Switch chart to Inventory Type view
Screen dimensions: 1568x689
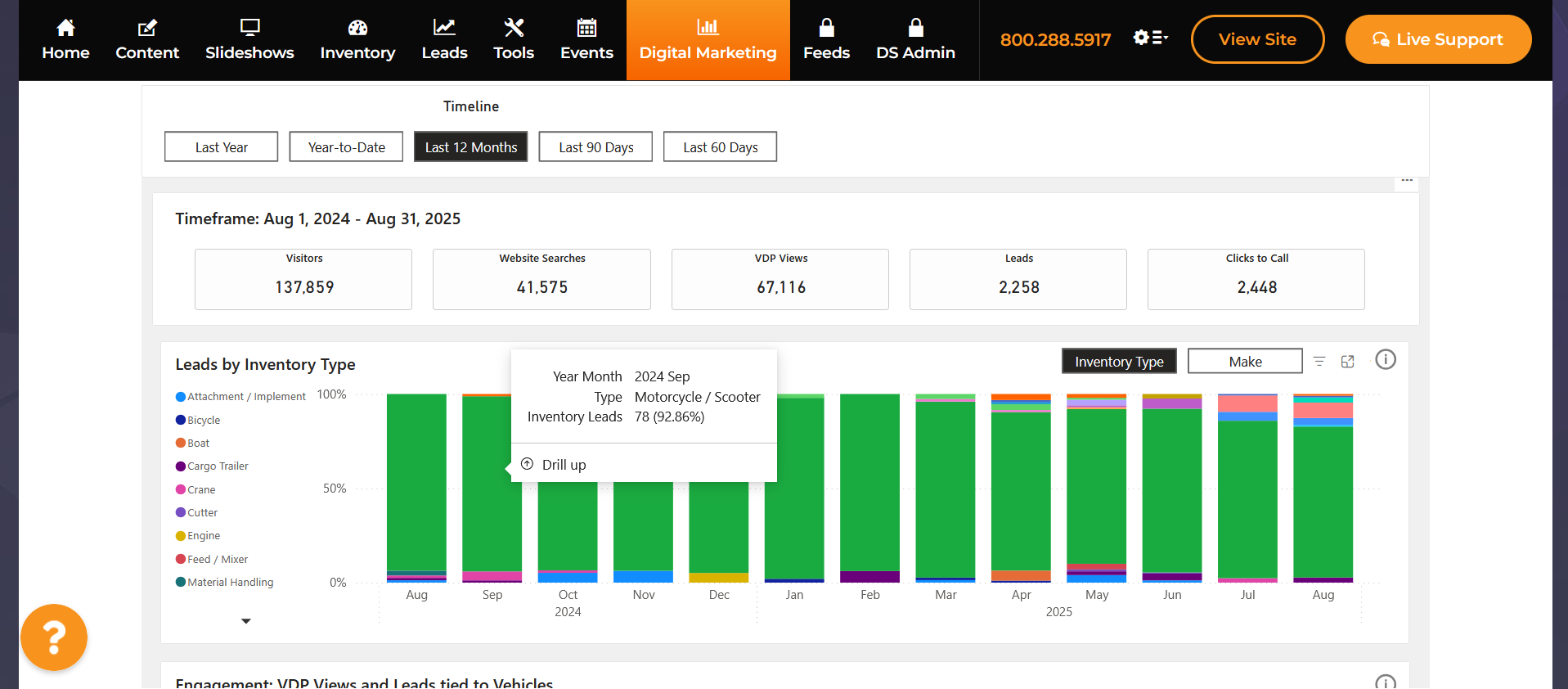tap(1119, 362)
